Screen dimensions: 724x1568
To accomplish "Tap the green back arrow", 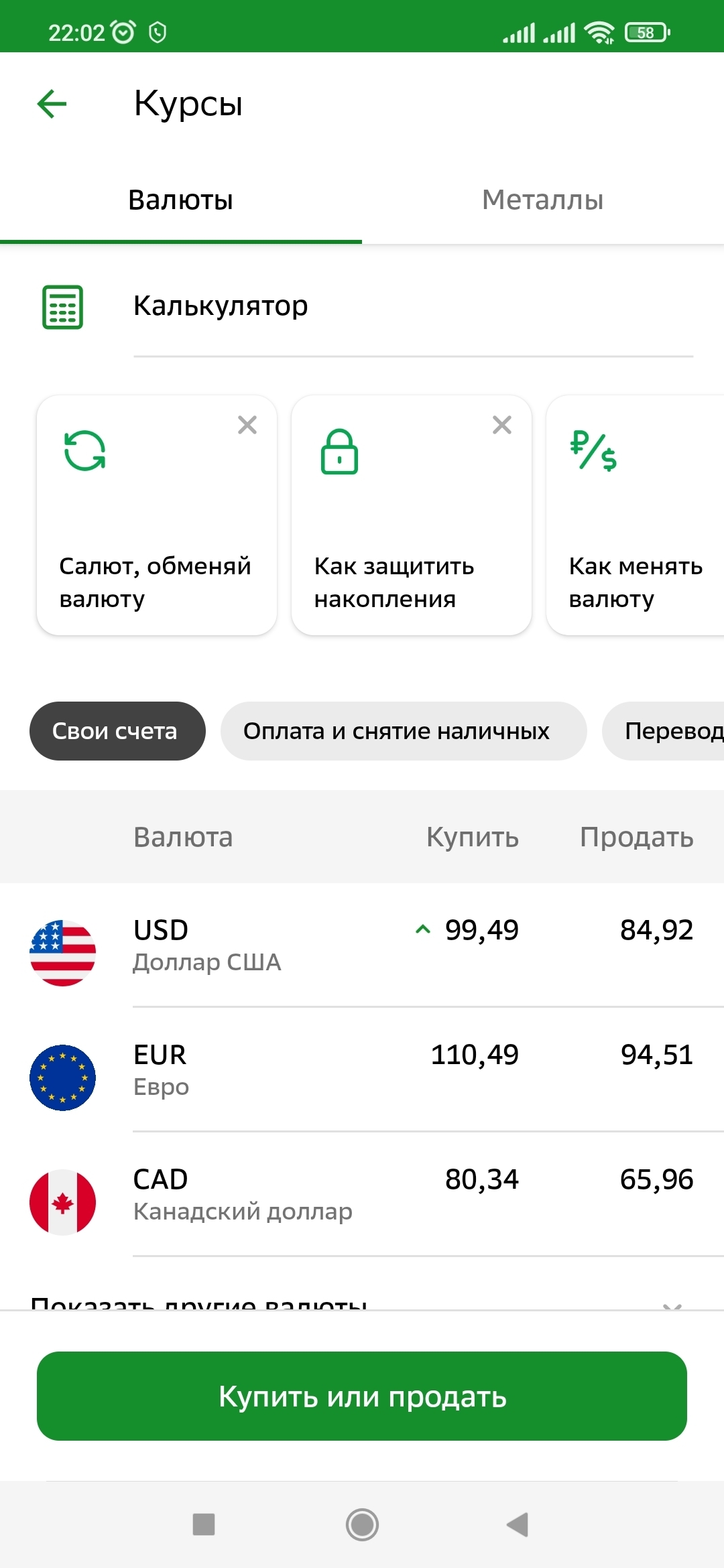I will (x=52, y=104).
